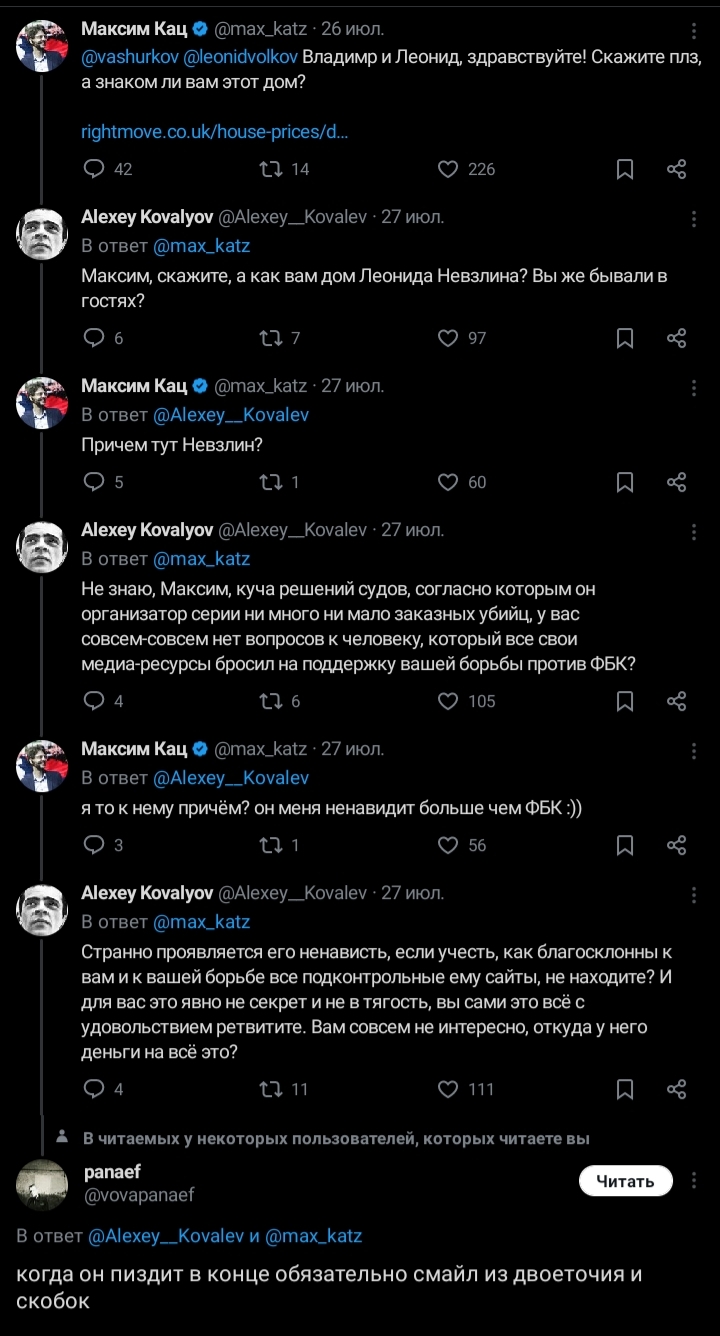The image size is (720, 1336).
Task: Open the three-dot menu on the first tweet
Action: (695, 30)
